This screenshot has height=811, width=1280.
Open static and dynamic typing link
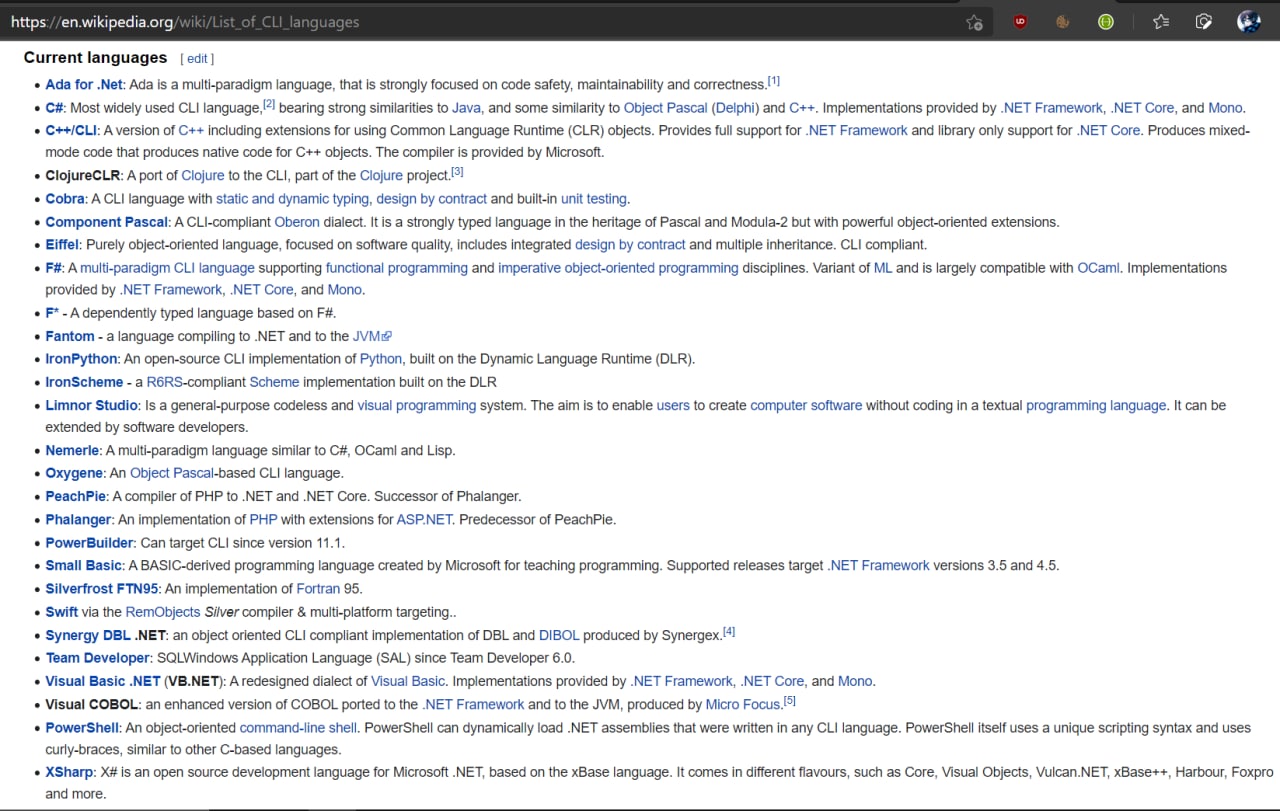pos(292,199)
